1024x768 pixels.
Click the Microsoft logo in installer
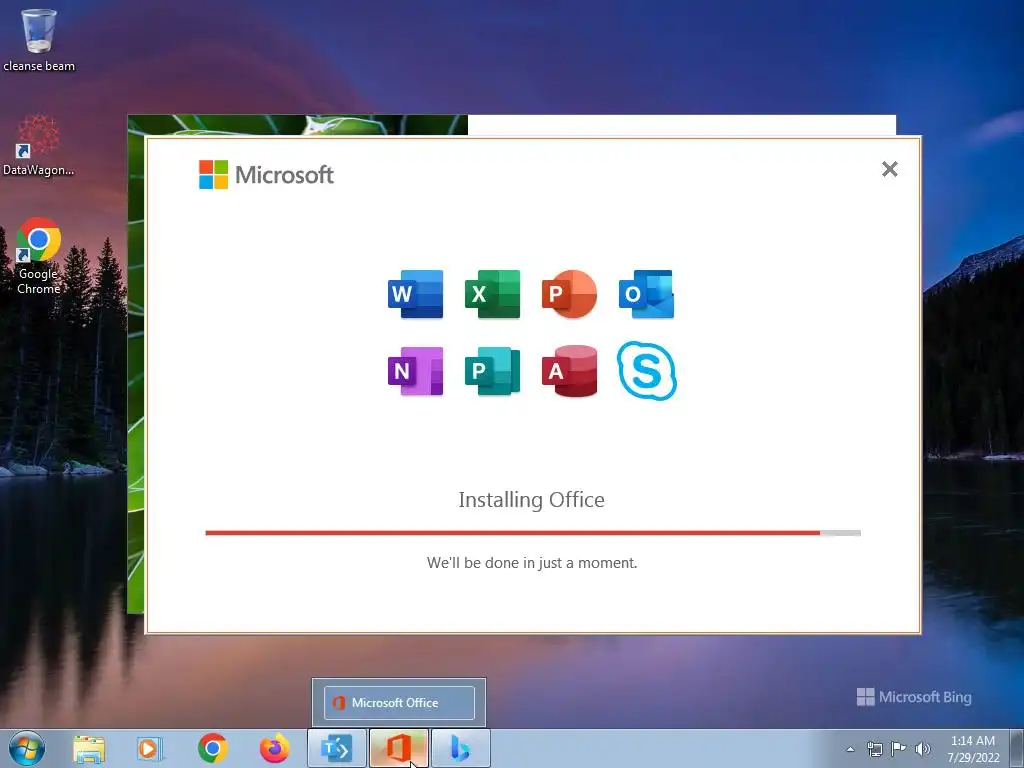click(x=266, y=174)
